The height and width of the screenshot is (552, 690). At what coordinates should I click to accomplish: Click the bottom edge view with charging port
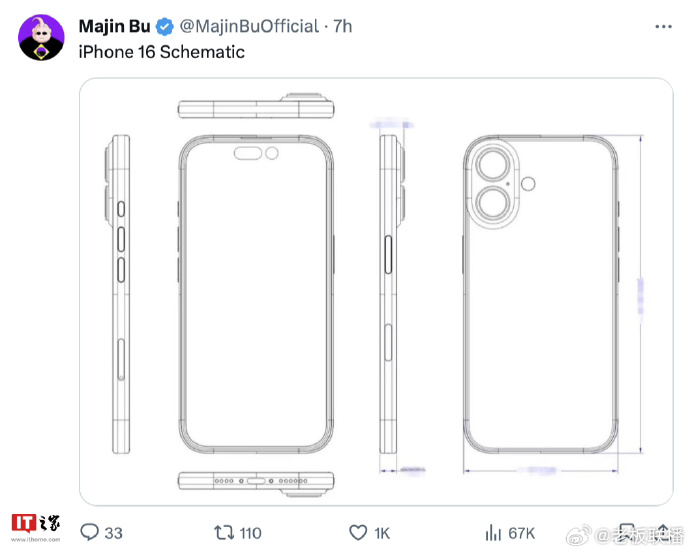[x=256, y=484]
